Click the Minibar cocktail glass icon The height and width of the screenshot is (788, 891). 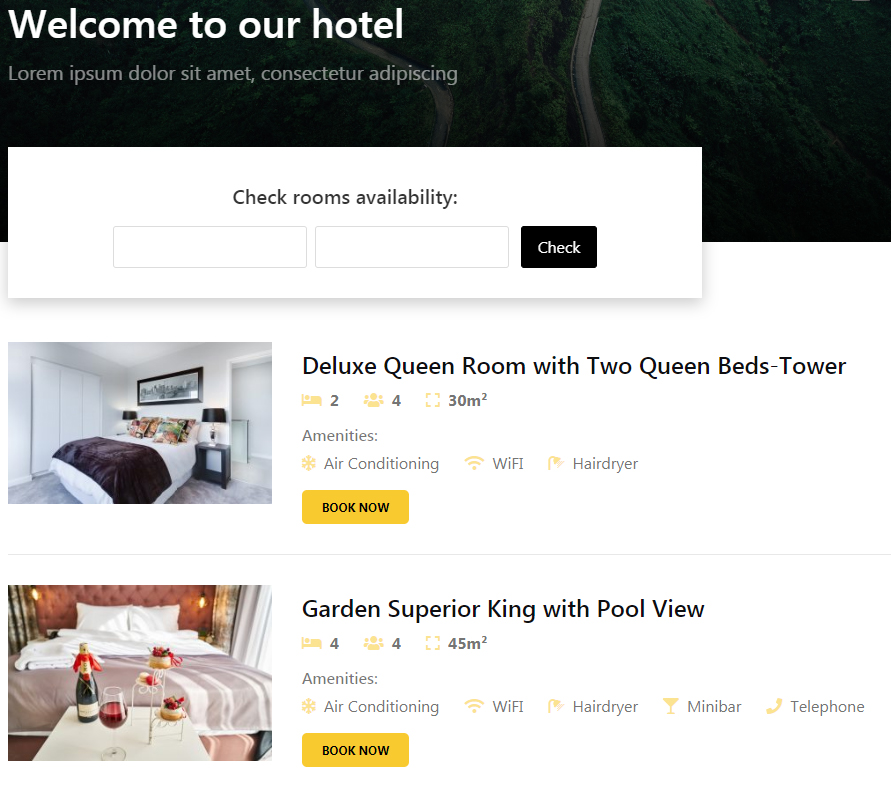point(671,706)
